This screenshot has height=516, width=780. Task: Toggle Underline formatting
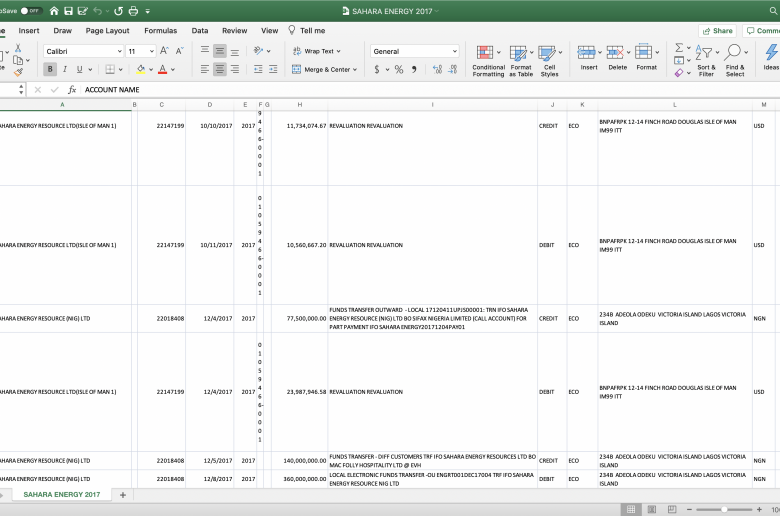[79, 69]
